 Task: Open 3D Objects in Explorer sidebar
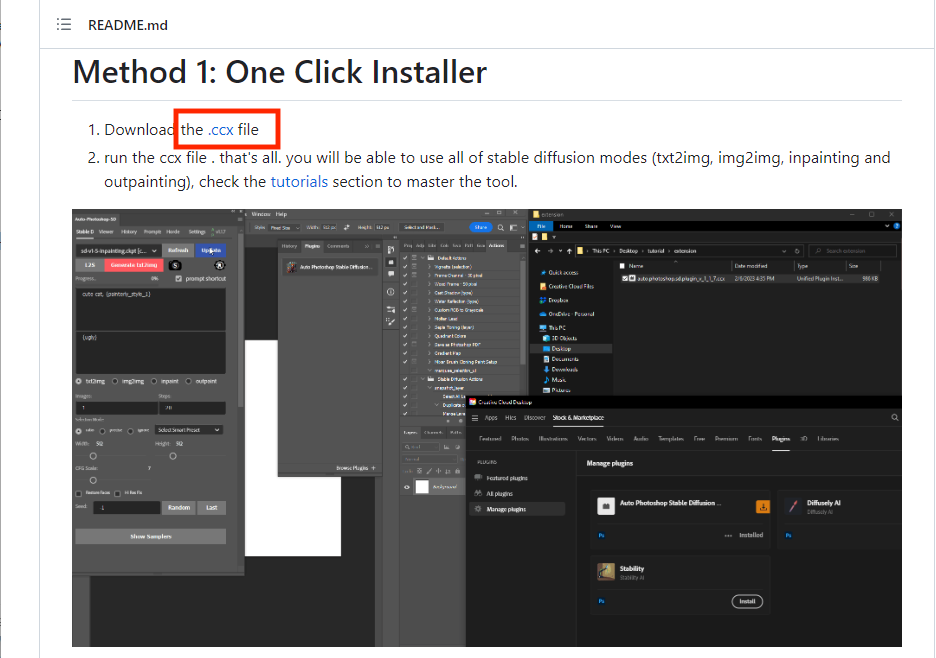[x=560, y=338]
